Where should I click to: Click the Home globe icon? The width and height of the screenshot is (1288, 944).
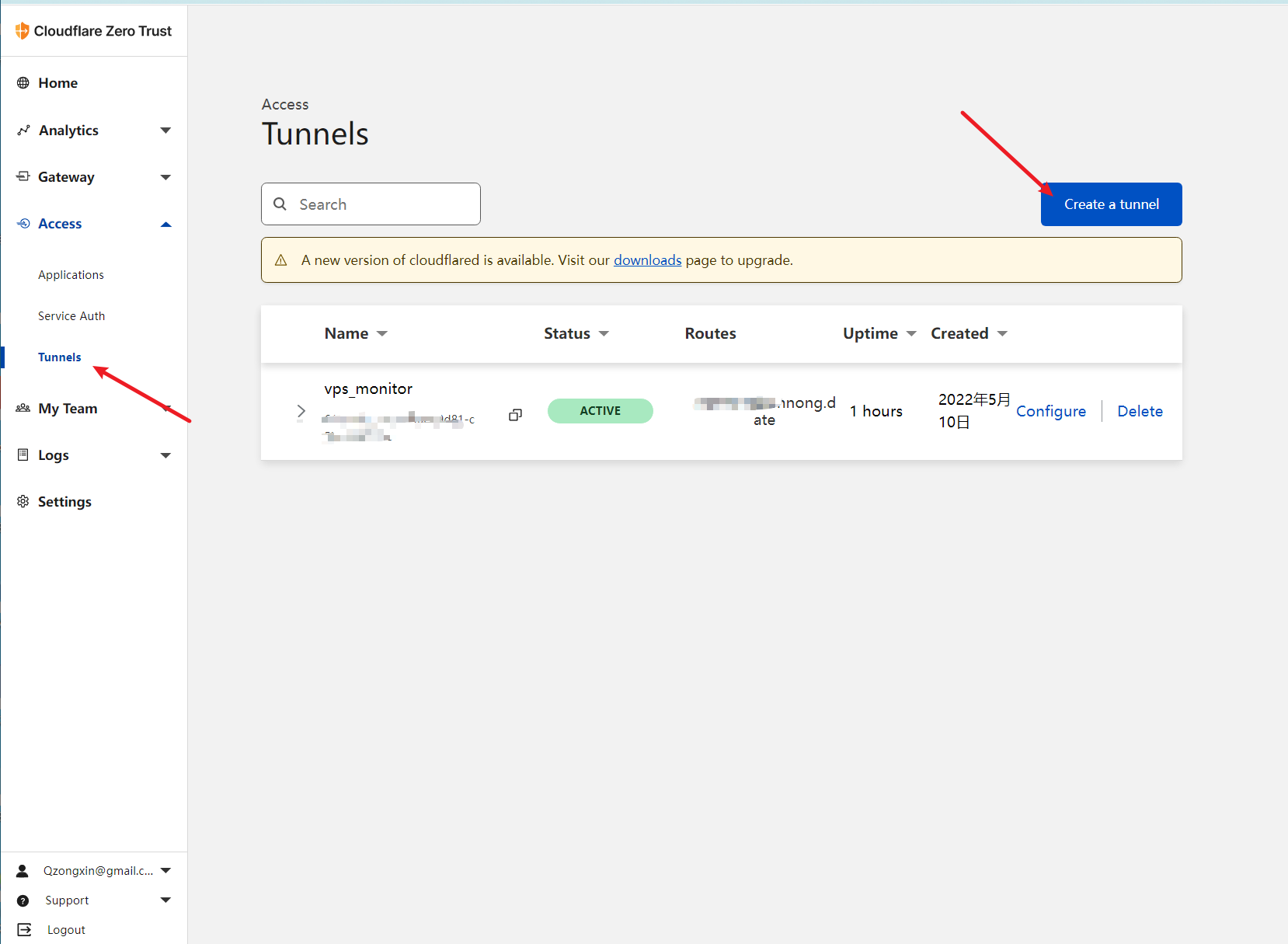23,83
